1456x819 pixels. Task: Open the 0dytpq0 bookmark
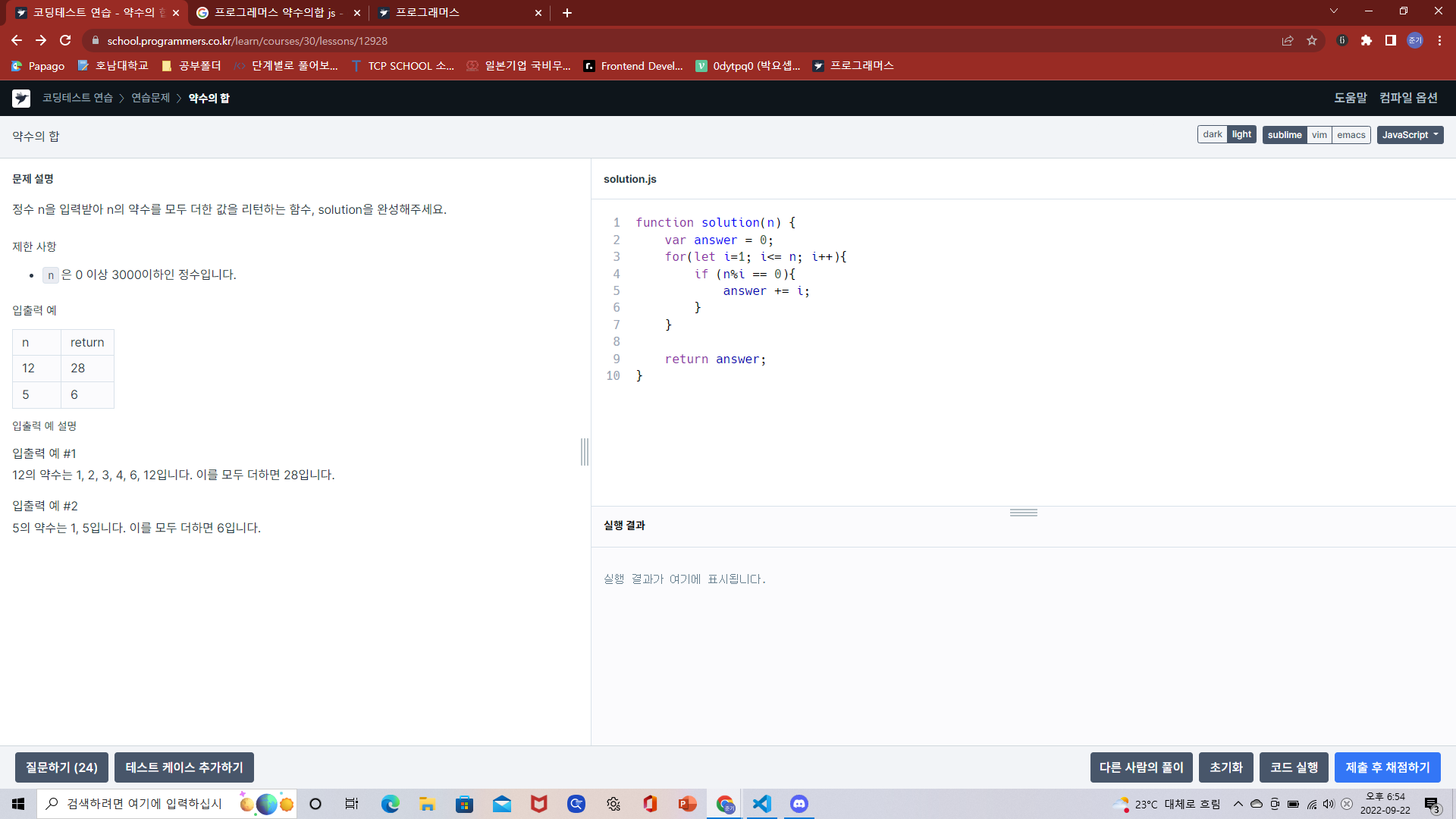click(748, 66)
